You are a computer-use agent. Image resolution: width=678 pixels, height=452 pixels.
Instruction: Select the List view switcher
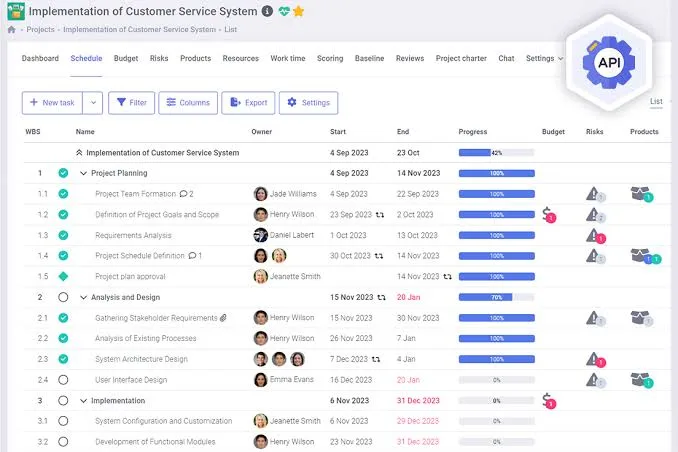[656, 101]
